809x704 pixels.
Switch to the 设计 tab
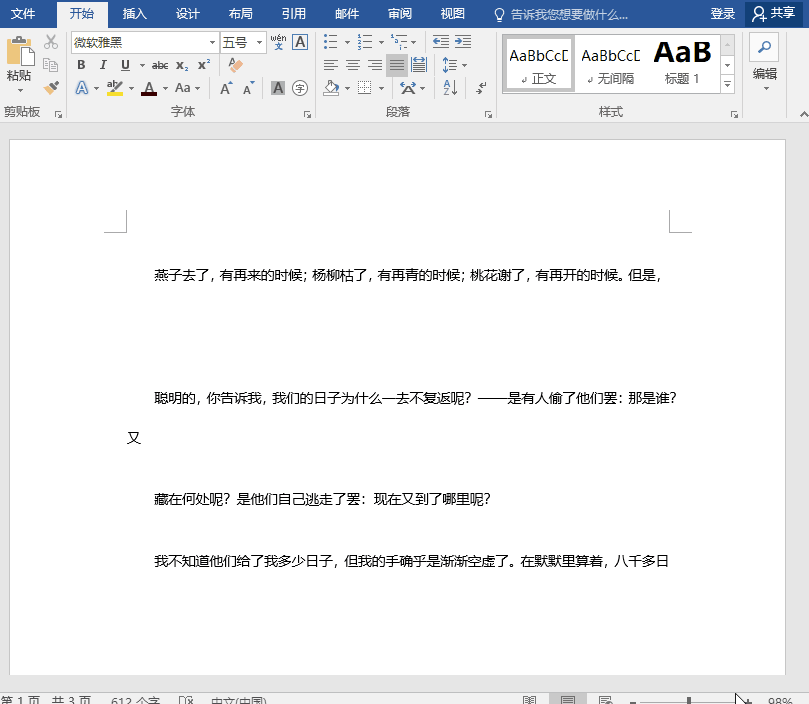point(187,14)
